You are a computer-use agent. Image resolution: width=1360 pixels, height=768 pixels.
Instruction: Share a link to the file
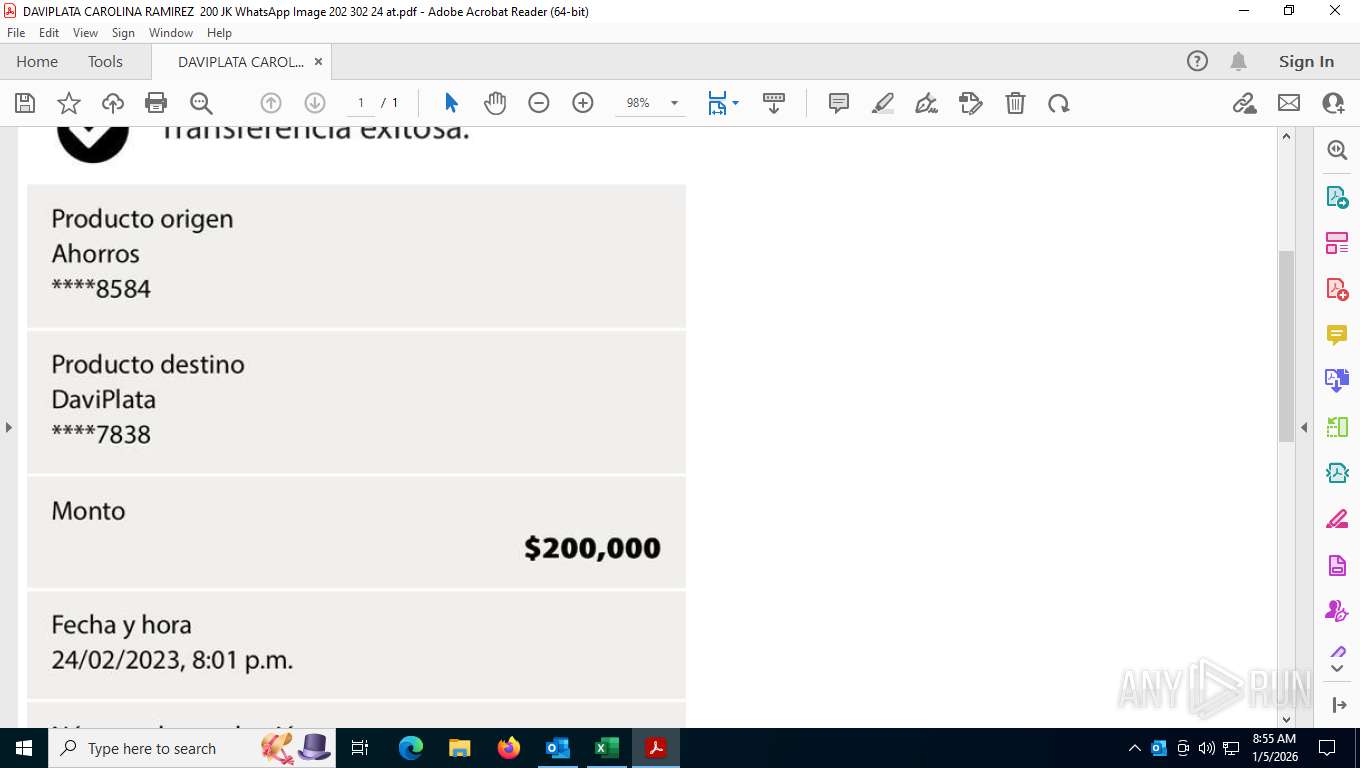pyautogui.click(x=1244, y=103)
